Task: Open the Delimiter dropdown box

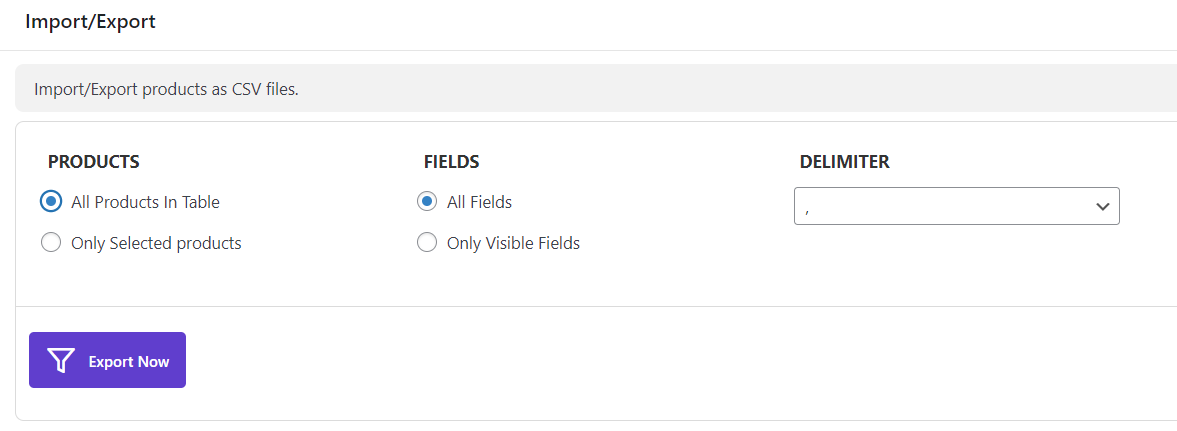Action: [956, 206]
